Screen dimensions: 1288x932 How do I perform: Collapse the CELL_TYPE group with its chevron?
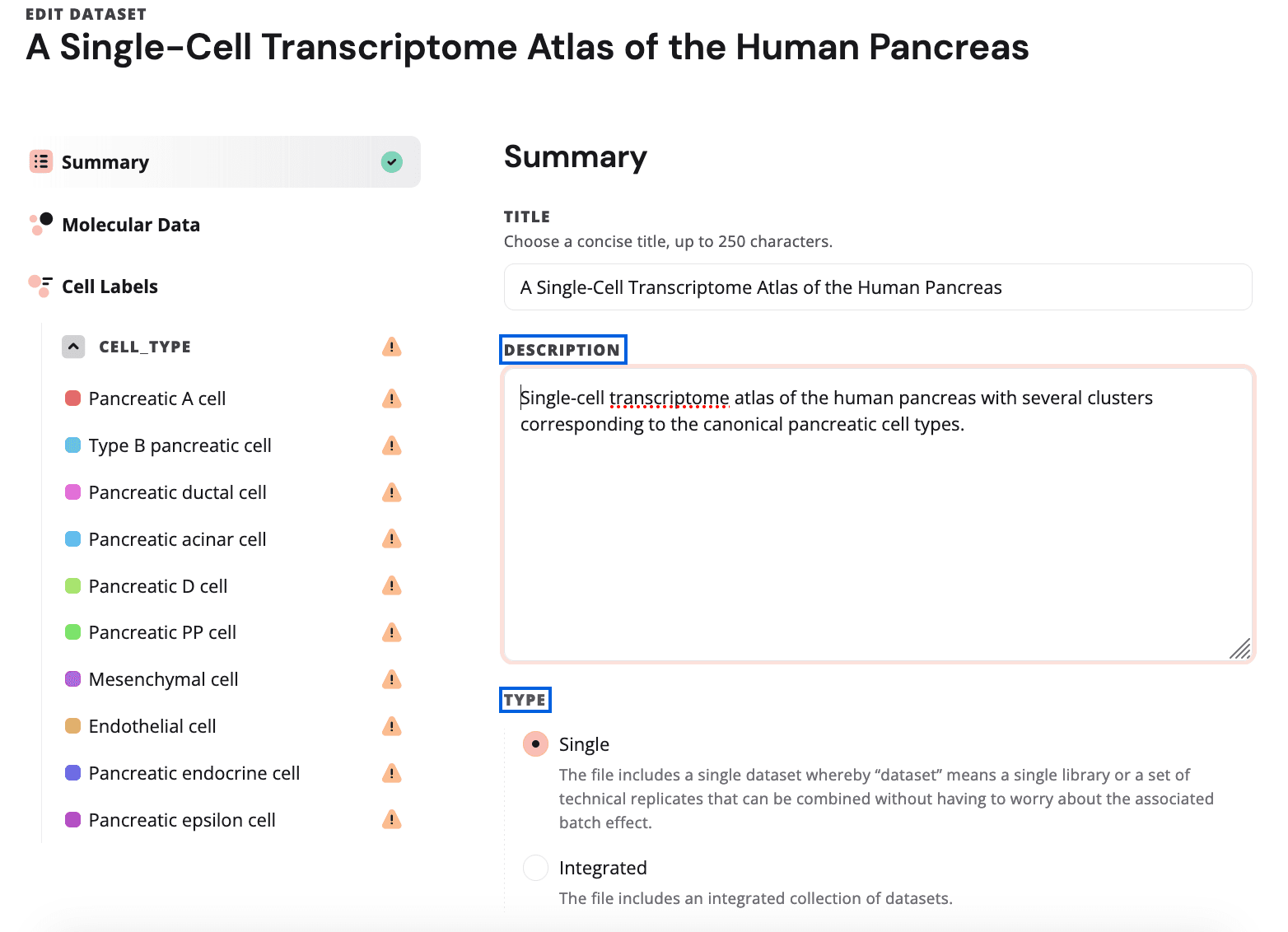tap(73, 347)
